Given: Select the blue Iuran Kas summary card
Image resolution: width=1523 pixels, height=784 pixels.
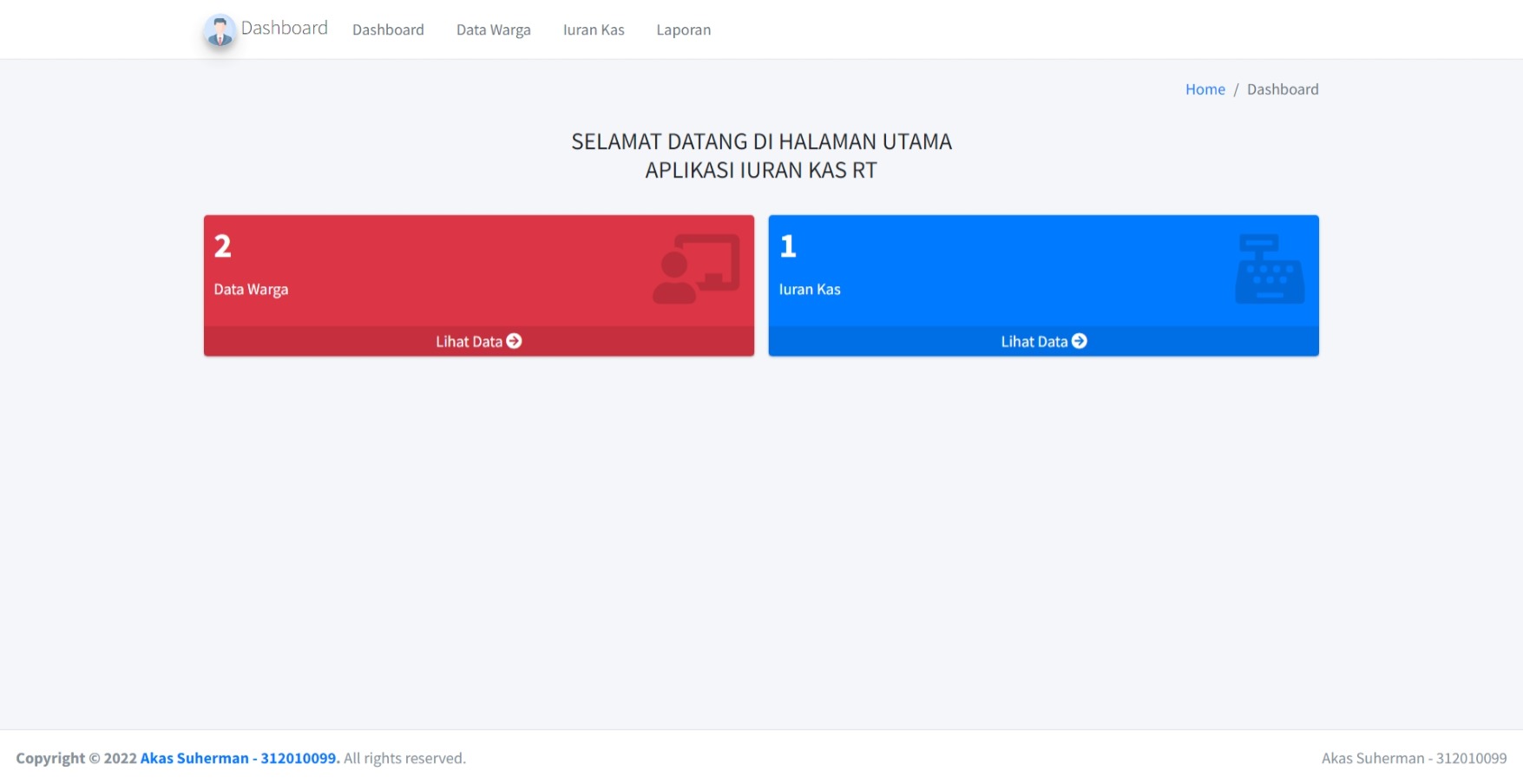Looking at the screenshot, I should click(x=1042, y=269).
